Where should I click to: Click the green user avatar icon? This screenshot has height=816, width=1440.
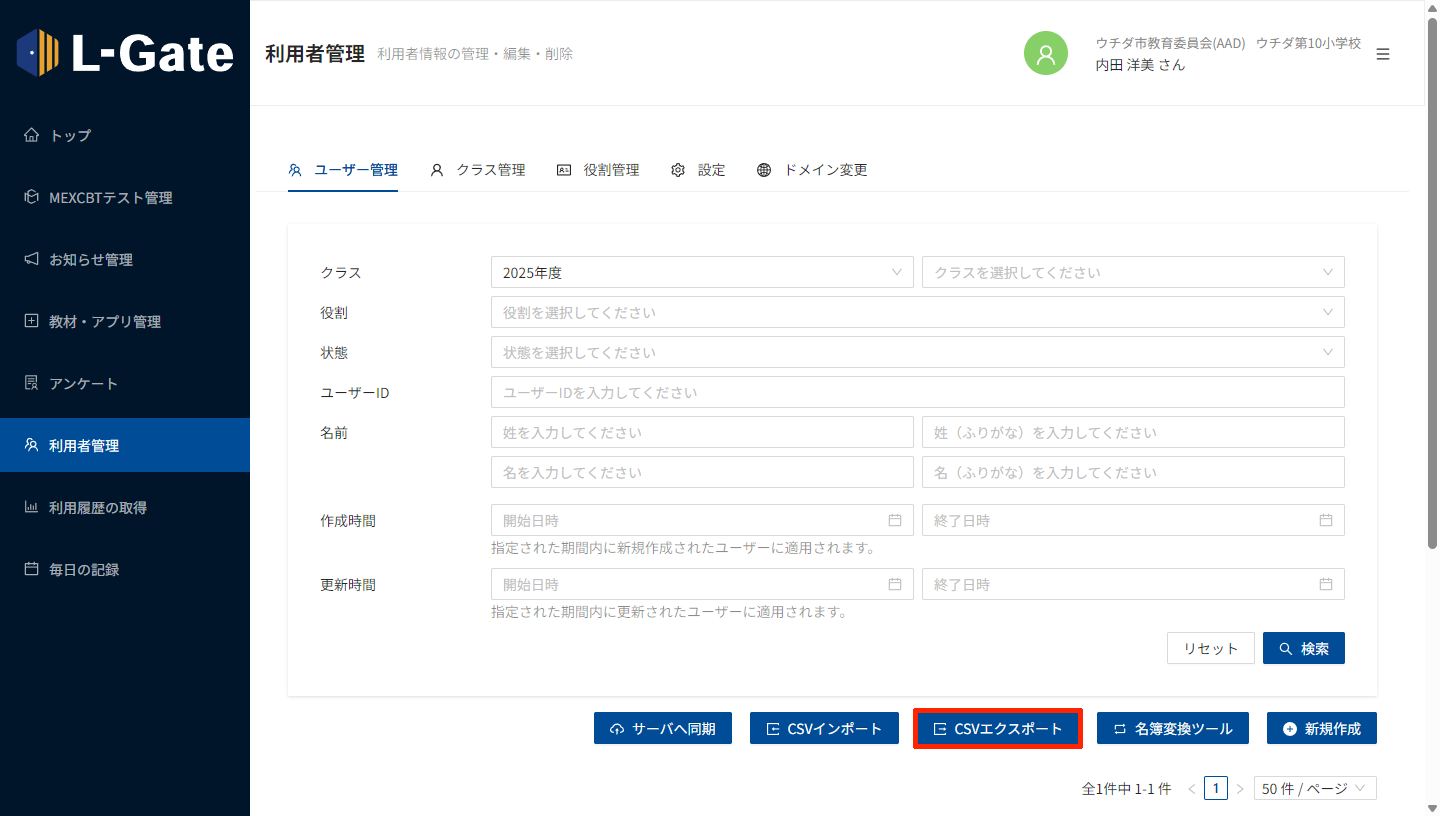click(1046, 53)
